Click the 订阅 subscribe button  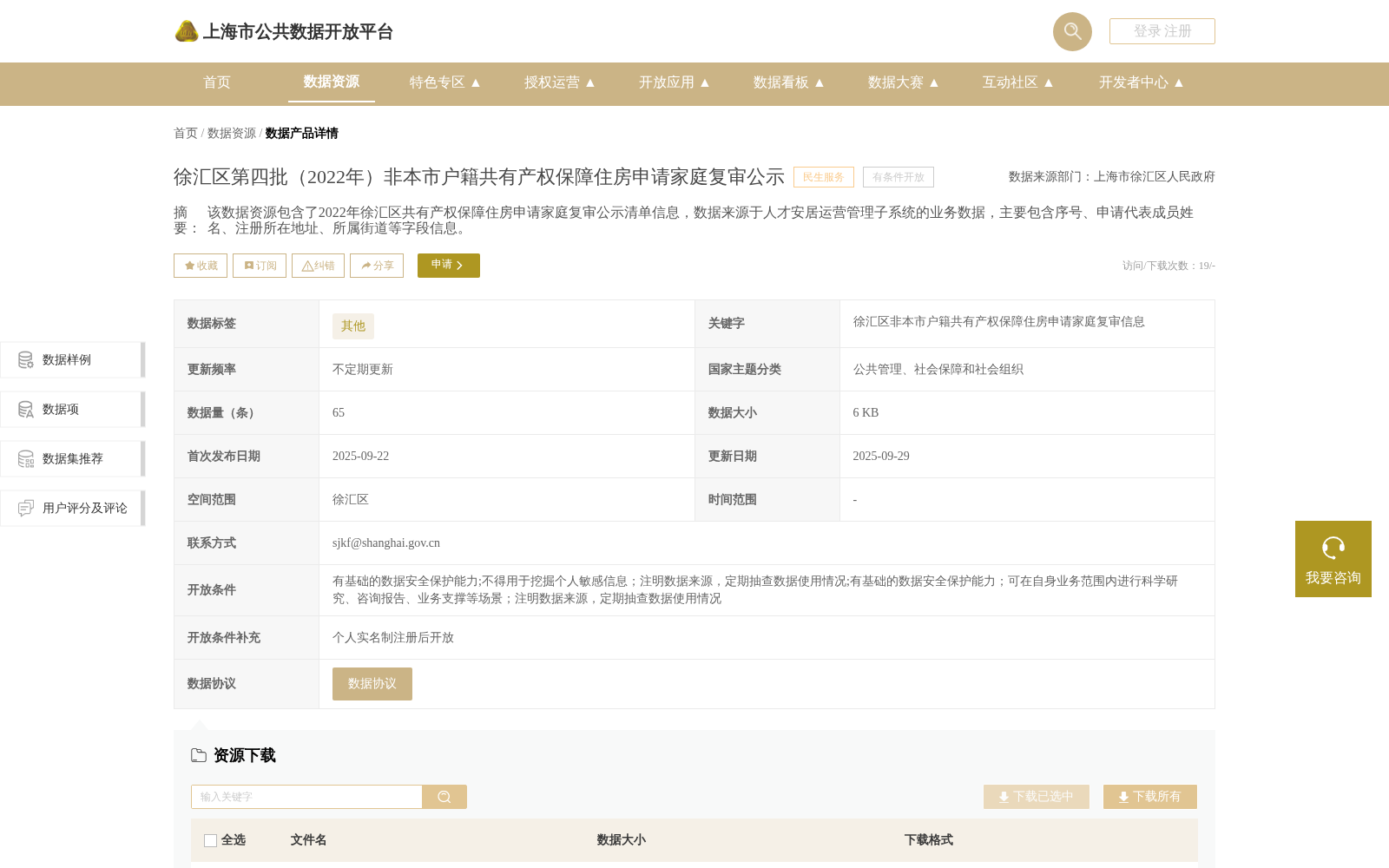[260, 266]
